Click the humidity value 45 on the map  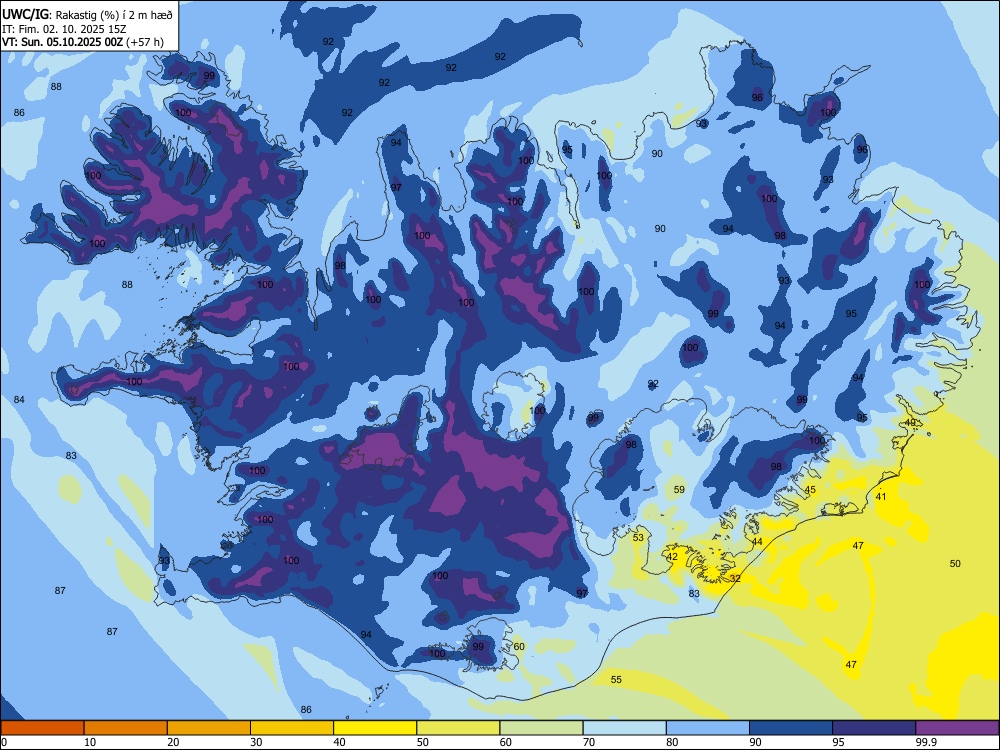click(810, 490)
